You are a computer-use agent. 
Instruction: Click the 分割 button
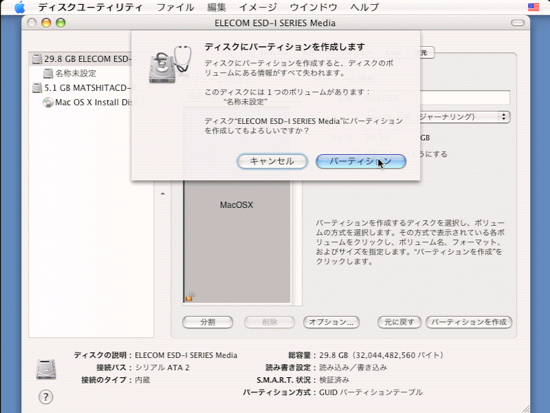(x=208, y=322)
